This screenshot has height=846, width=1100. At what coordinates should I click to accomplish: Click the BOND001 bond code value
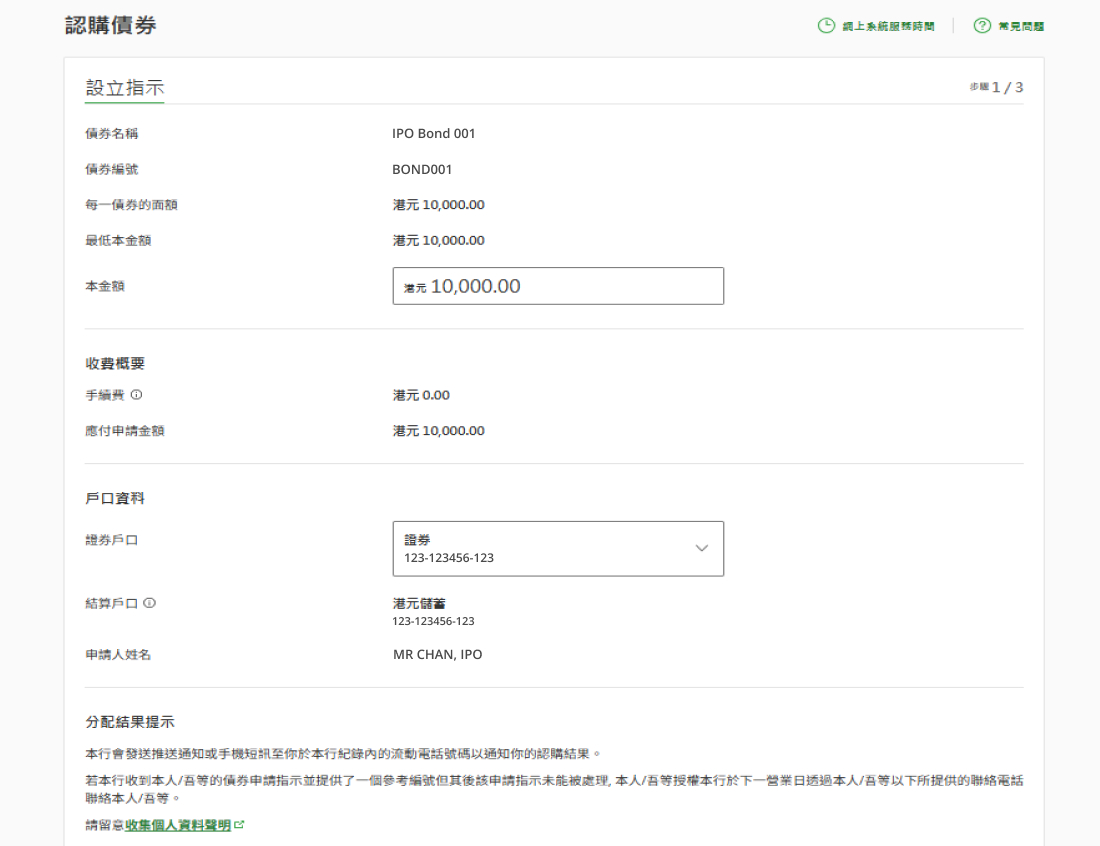tap(422, 169)
